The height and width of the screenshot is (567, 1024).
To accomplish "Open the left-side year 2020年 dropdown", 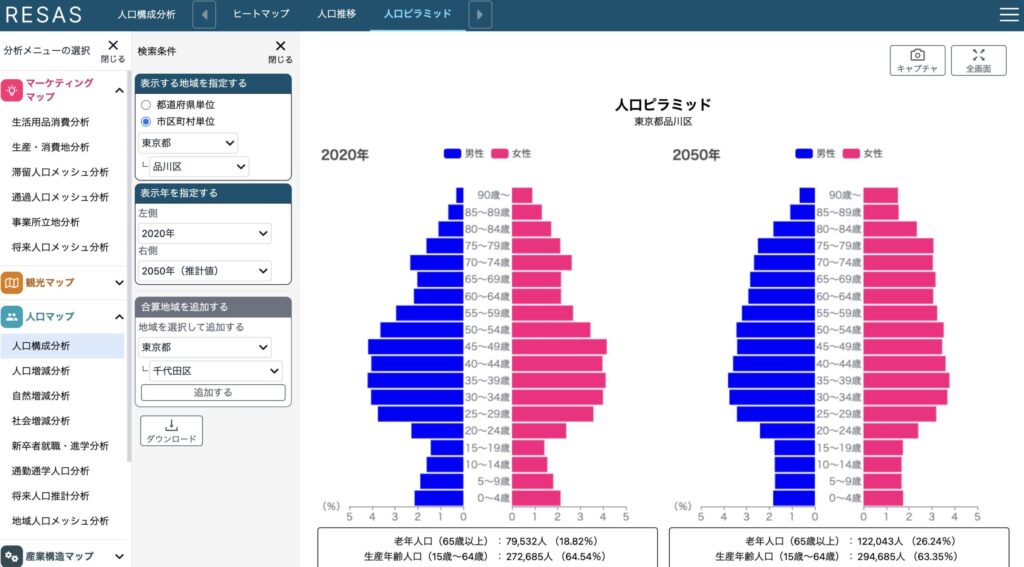I will click(205, 233).
